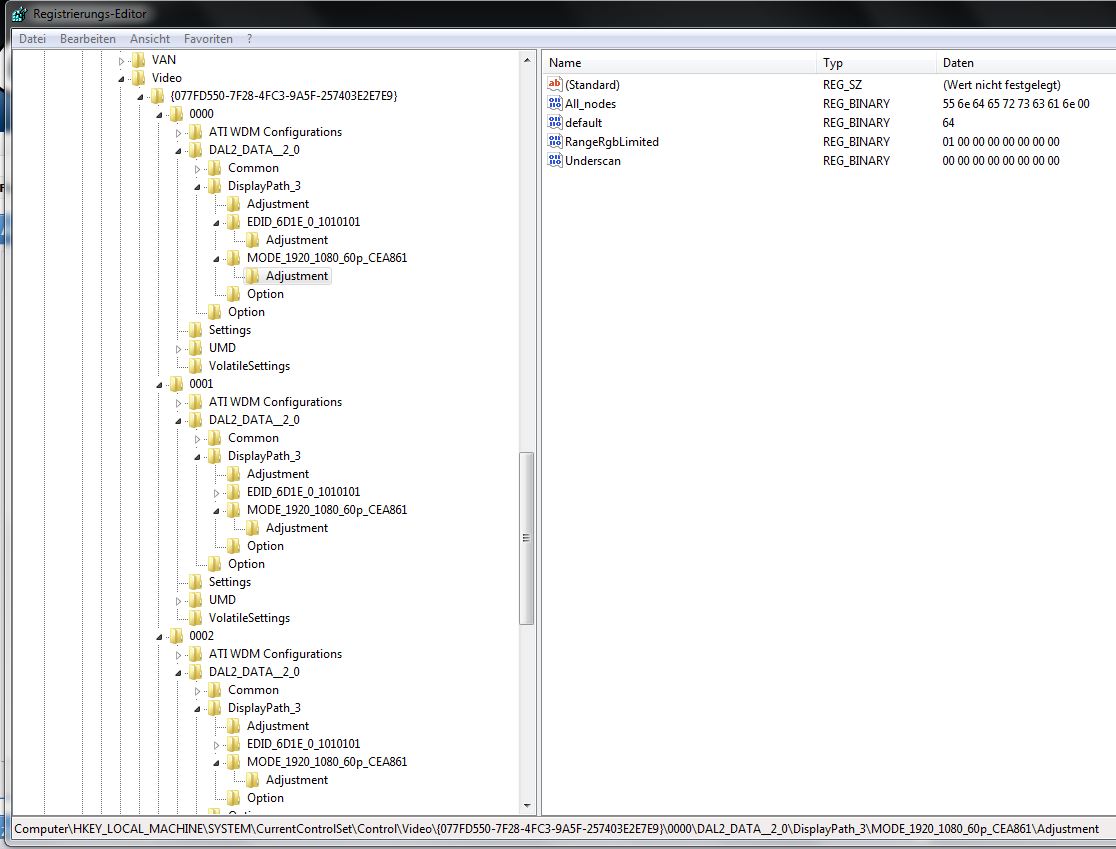The height and width of the screenshot is (849, 1116).
Task: Select the (Standard) value entry
Action: (x=592, y=85)
